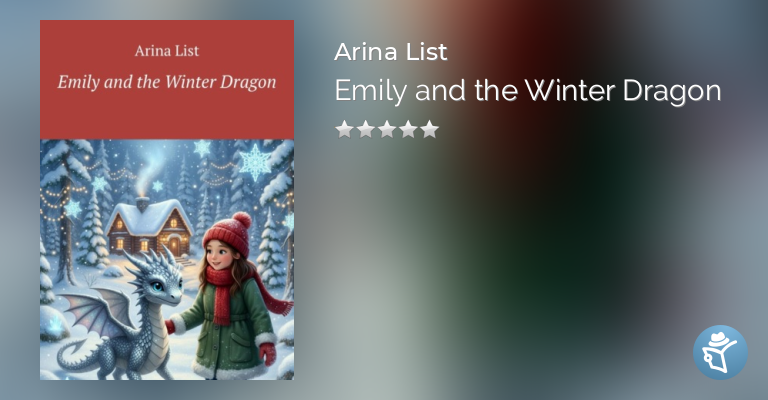
Task: Click the first rating star
Action: [x=344, y=129]
